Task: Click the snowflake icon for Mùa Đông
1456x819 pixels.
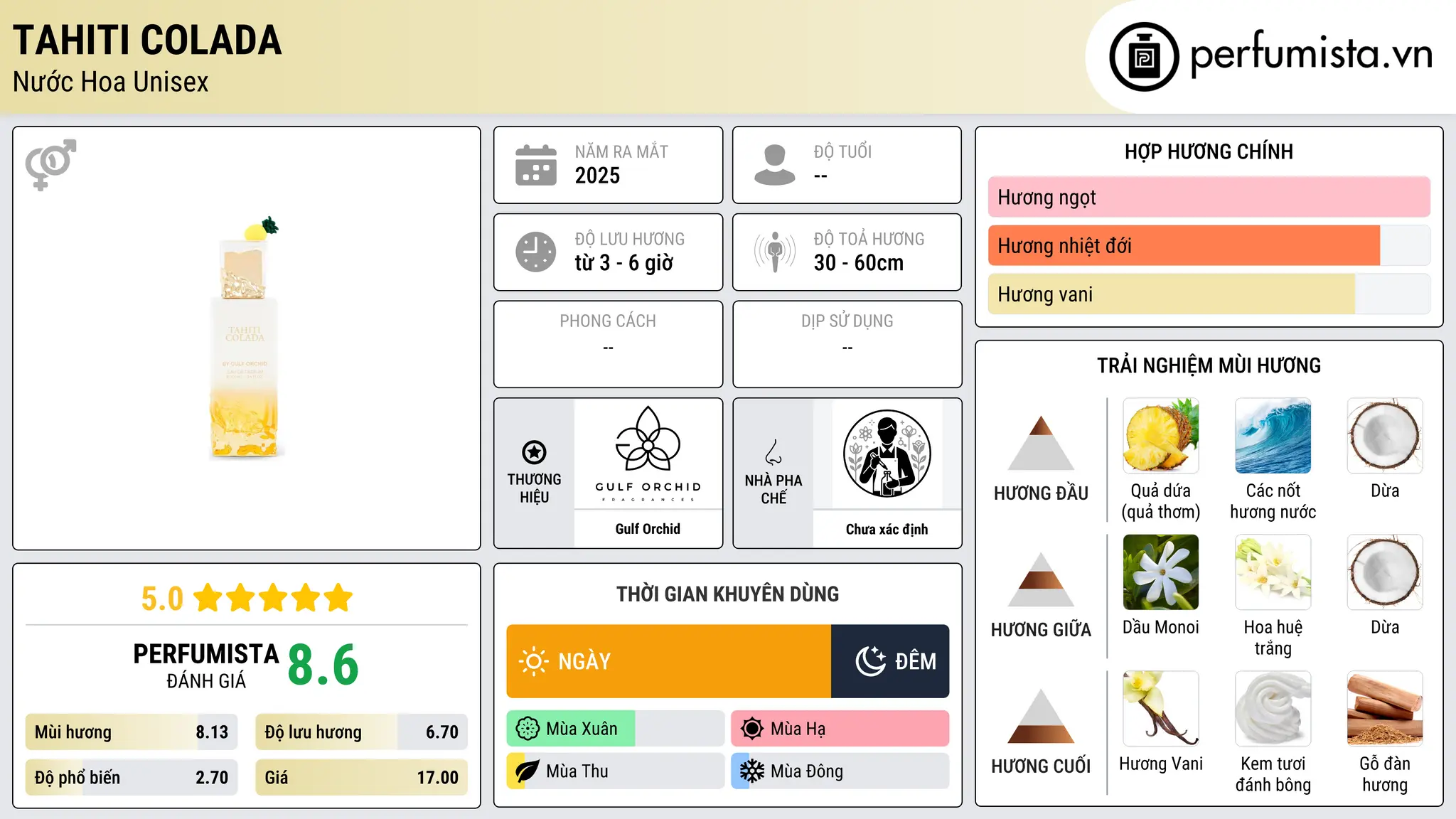Action: (x=752, y=771)
